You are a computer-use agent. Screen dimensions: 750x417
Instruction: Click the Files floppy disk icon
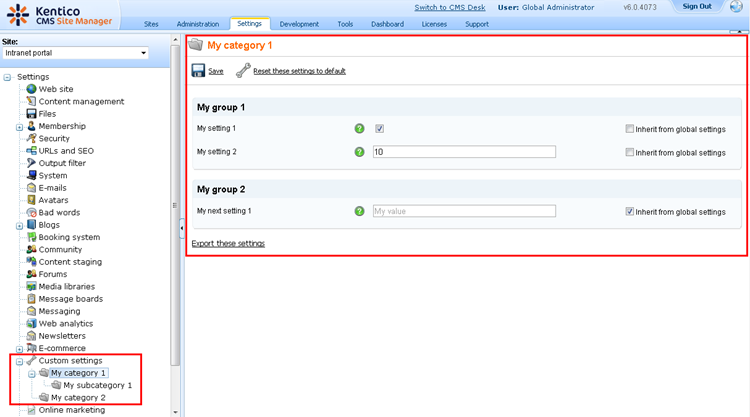click(32, 114)
